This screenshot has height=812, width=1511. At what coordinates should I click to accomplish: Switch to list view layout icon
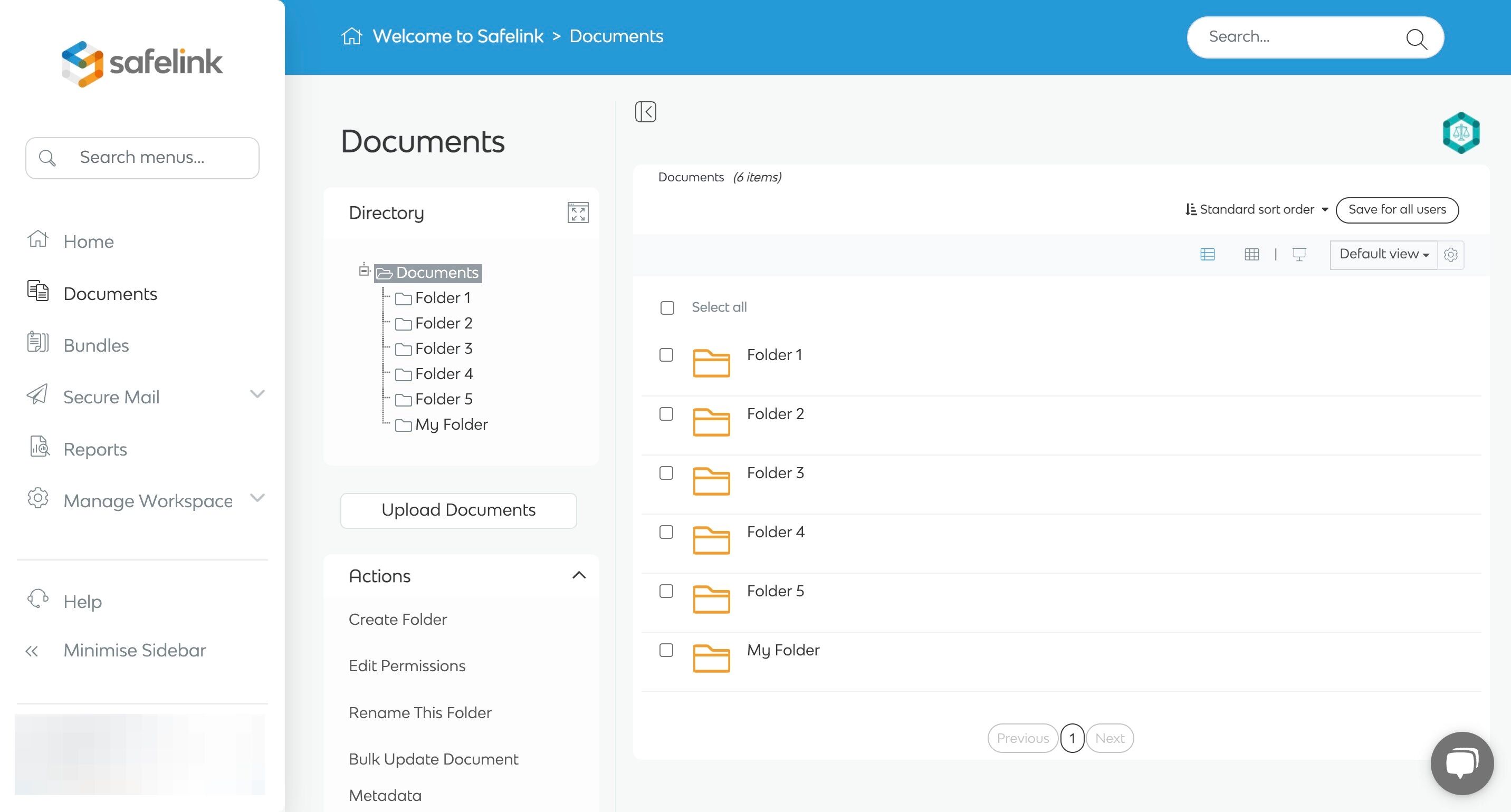(1207, 255)
